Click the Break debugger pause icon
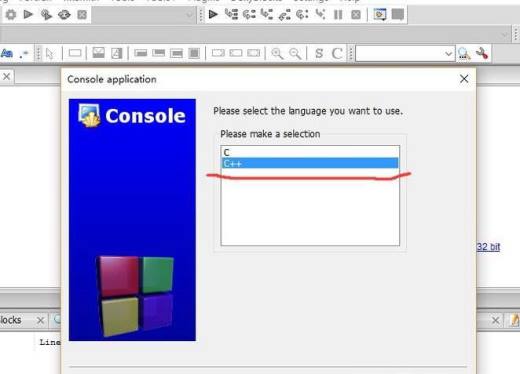 click(338, 15)
